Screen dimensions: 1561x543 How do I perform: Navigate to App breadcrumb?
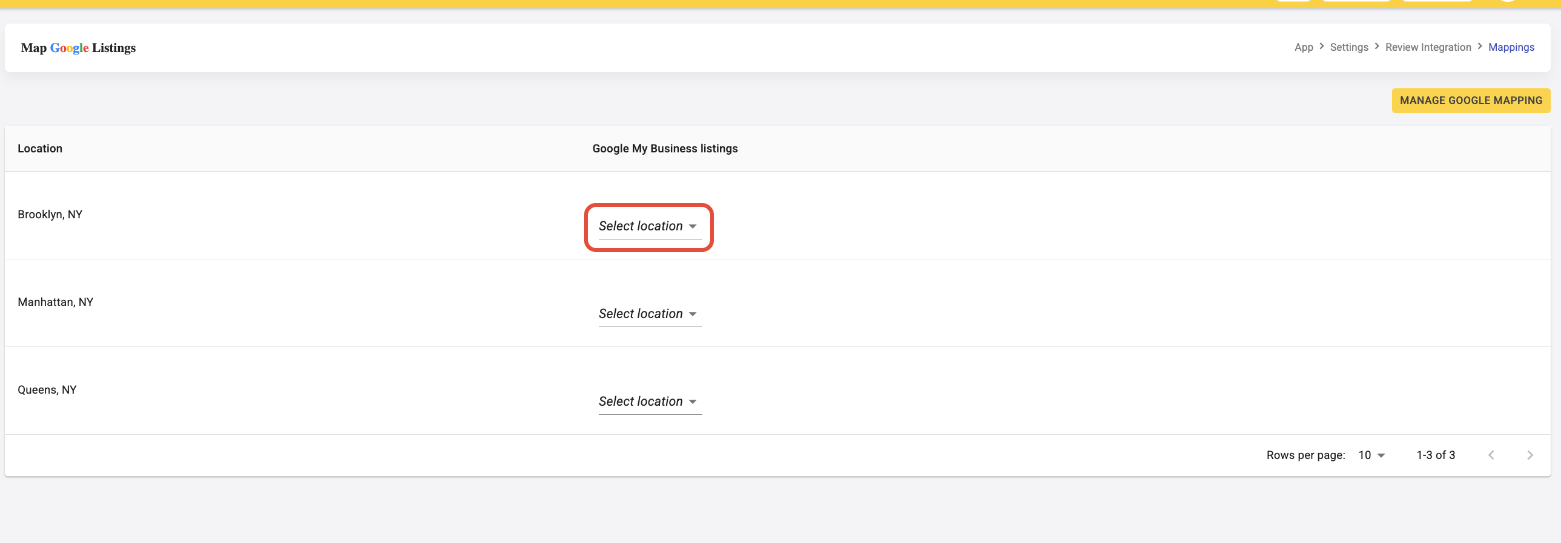pyautogui.click(x=1304, y=47)
